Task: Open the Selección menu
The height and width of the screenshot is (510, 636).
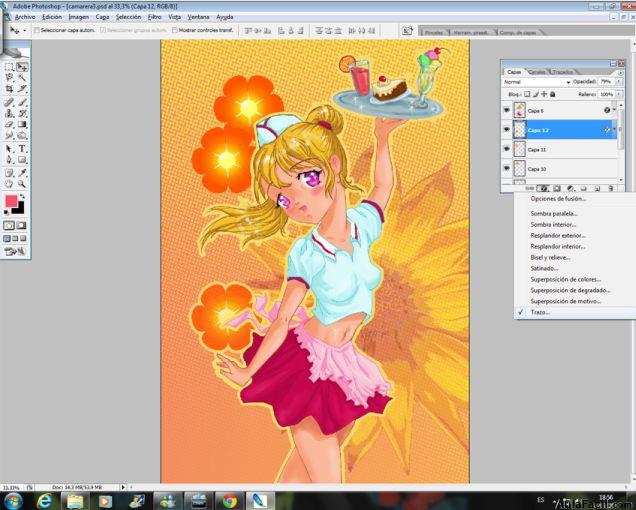Action: (128, 17)
